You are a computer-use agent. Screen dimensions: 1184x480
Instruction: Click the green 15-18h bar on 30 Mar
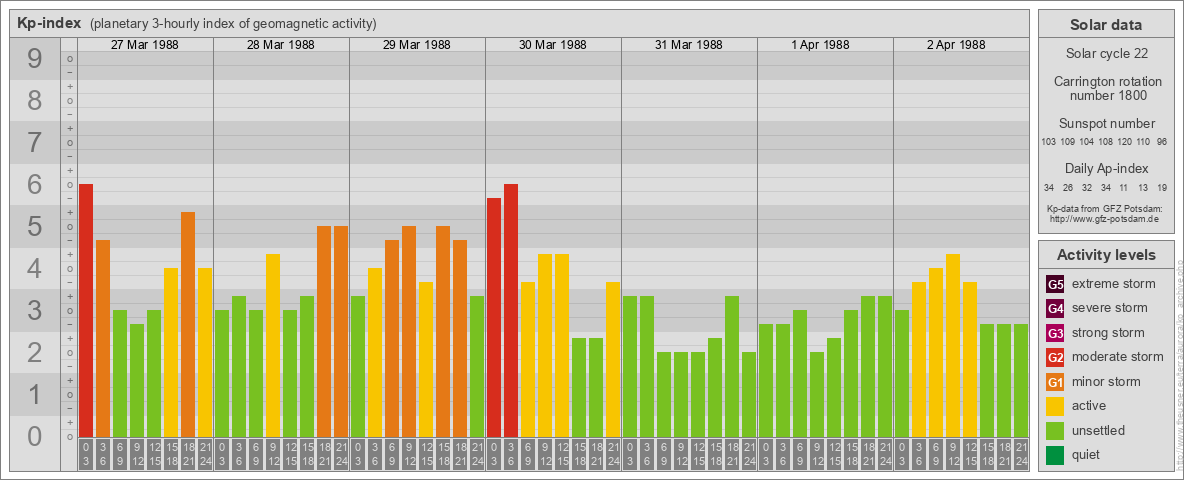578,388
